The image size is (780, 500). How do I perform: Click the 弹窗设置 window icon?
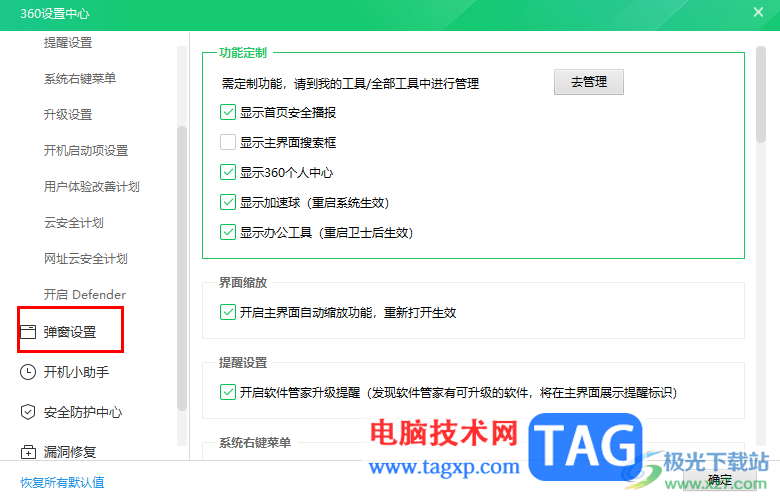click(28, 332)
